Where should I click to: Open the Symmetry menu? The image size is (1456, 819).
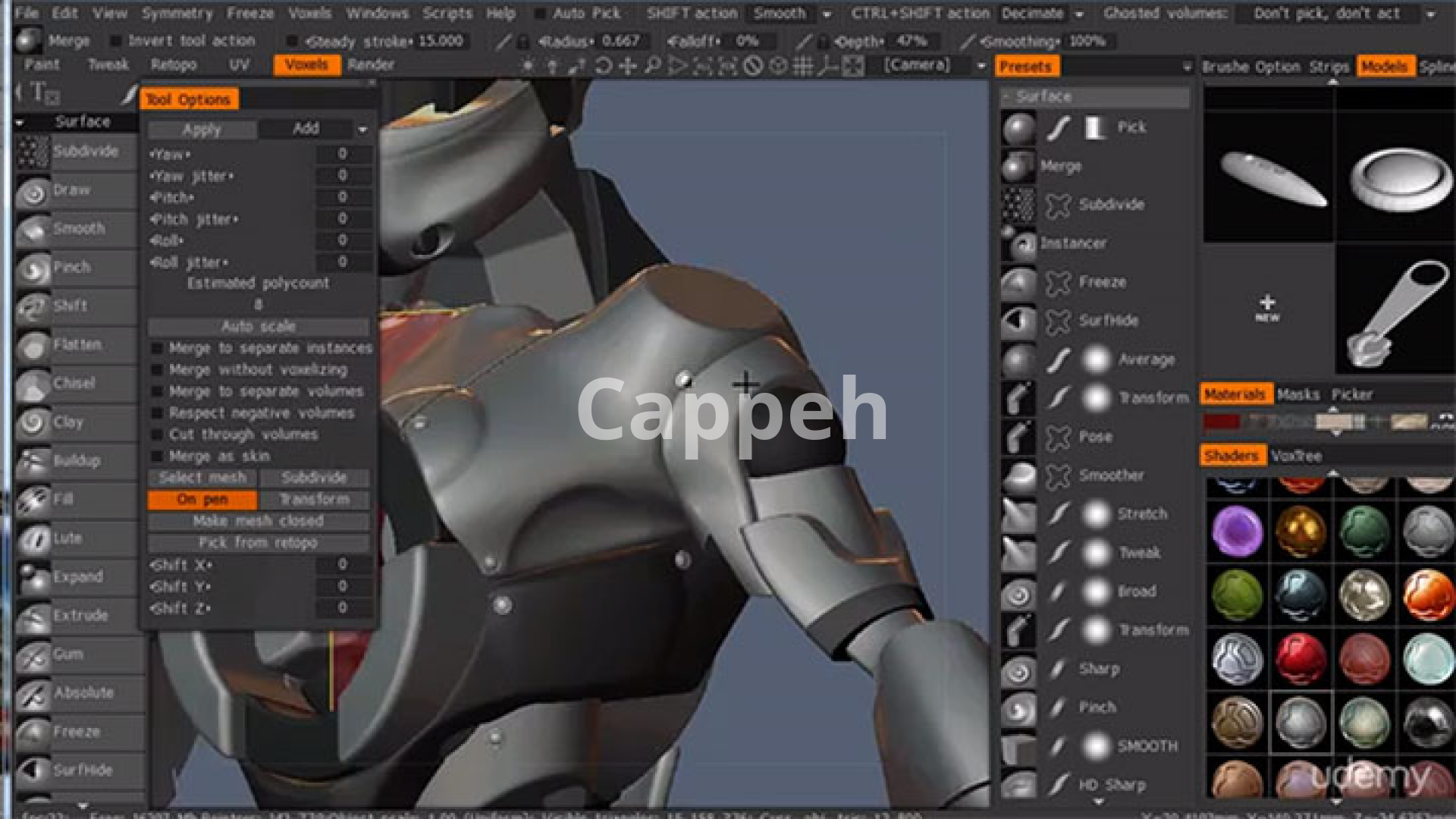177,14
